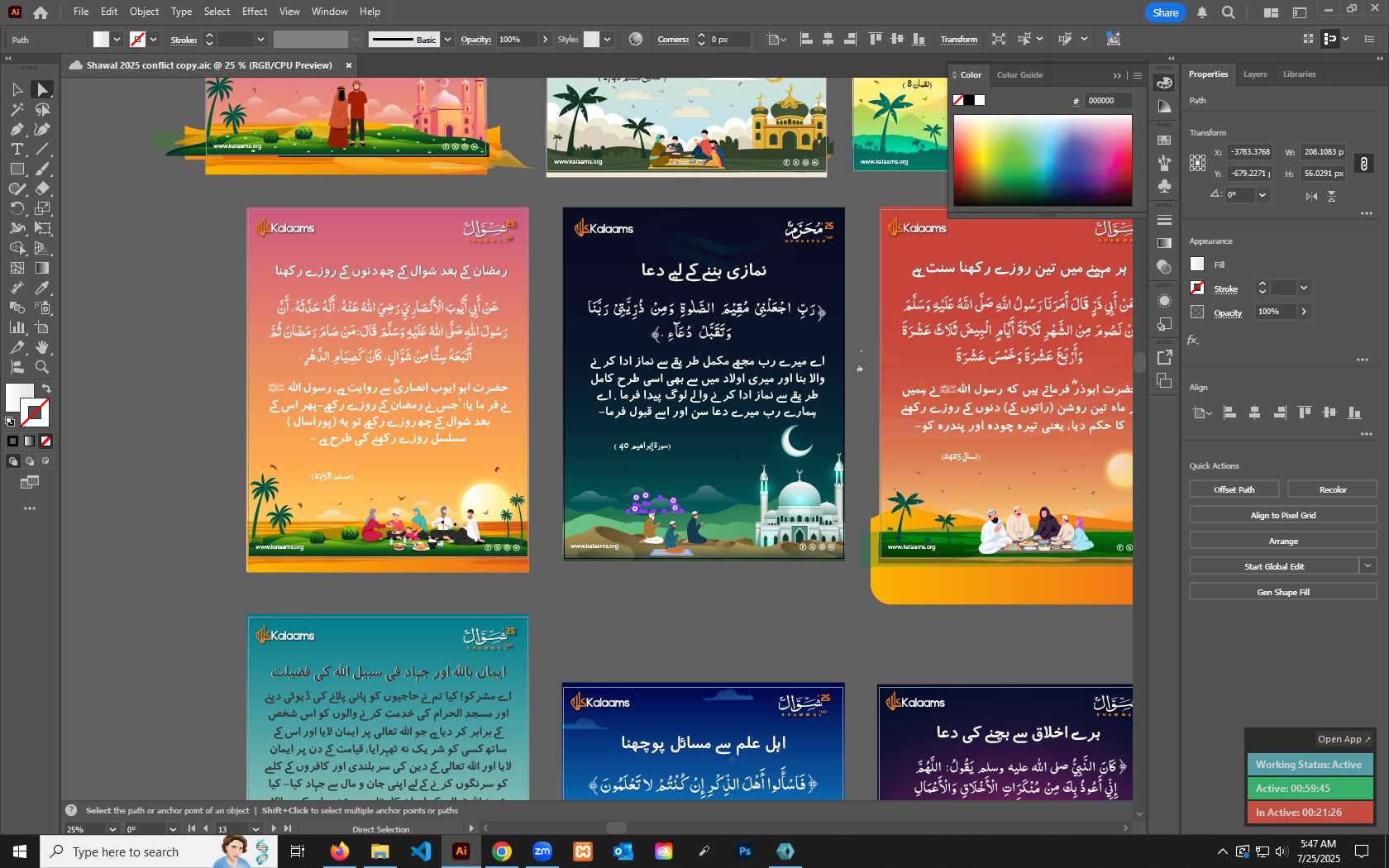Select the Gradient tool

tap(42, 268)
